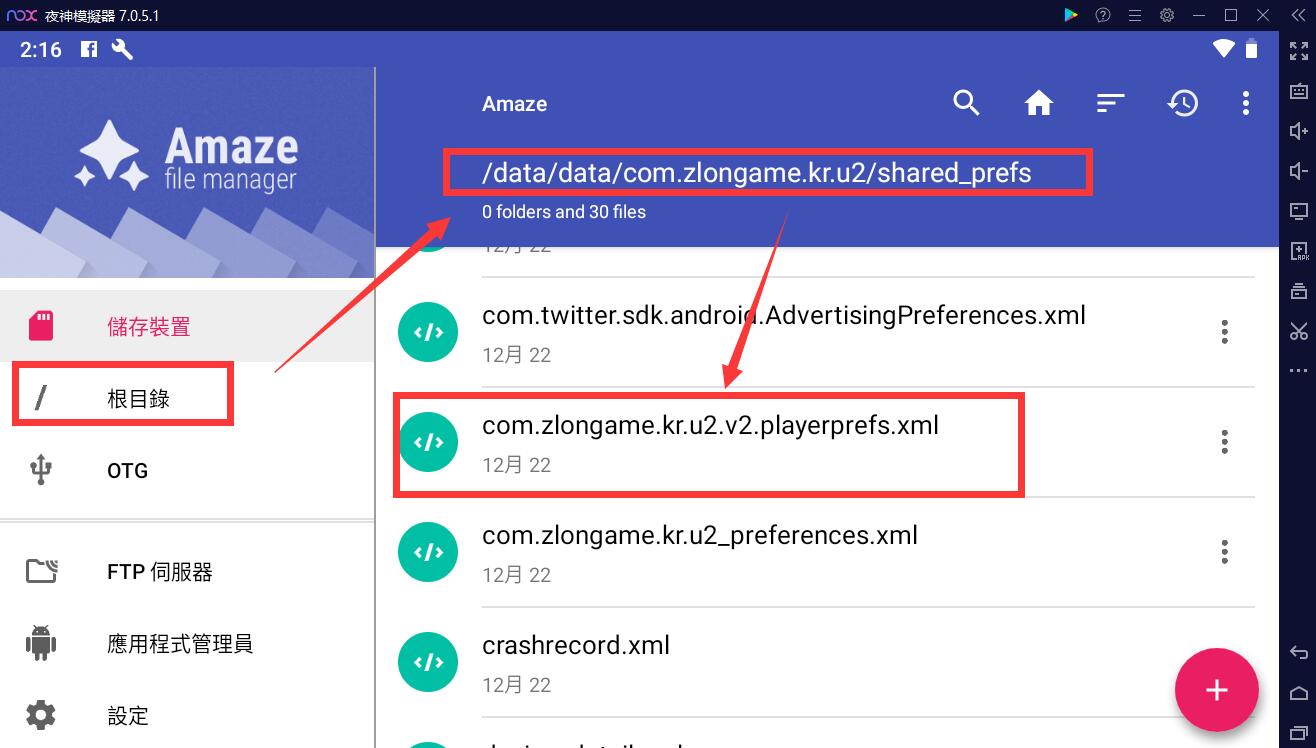The height and width of the screenshot is (748, 1316).
Task: Click Nox install APK icon
Action: point(1298,251)
